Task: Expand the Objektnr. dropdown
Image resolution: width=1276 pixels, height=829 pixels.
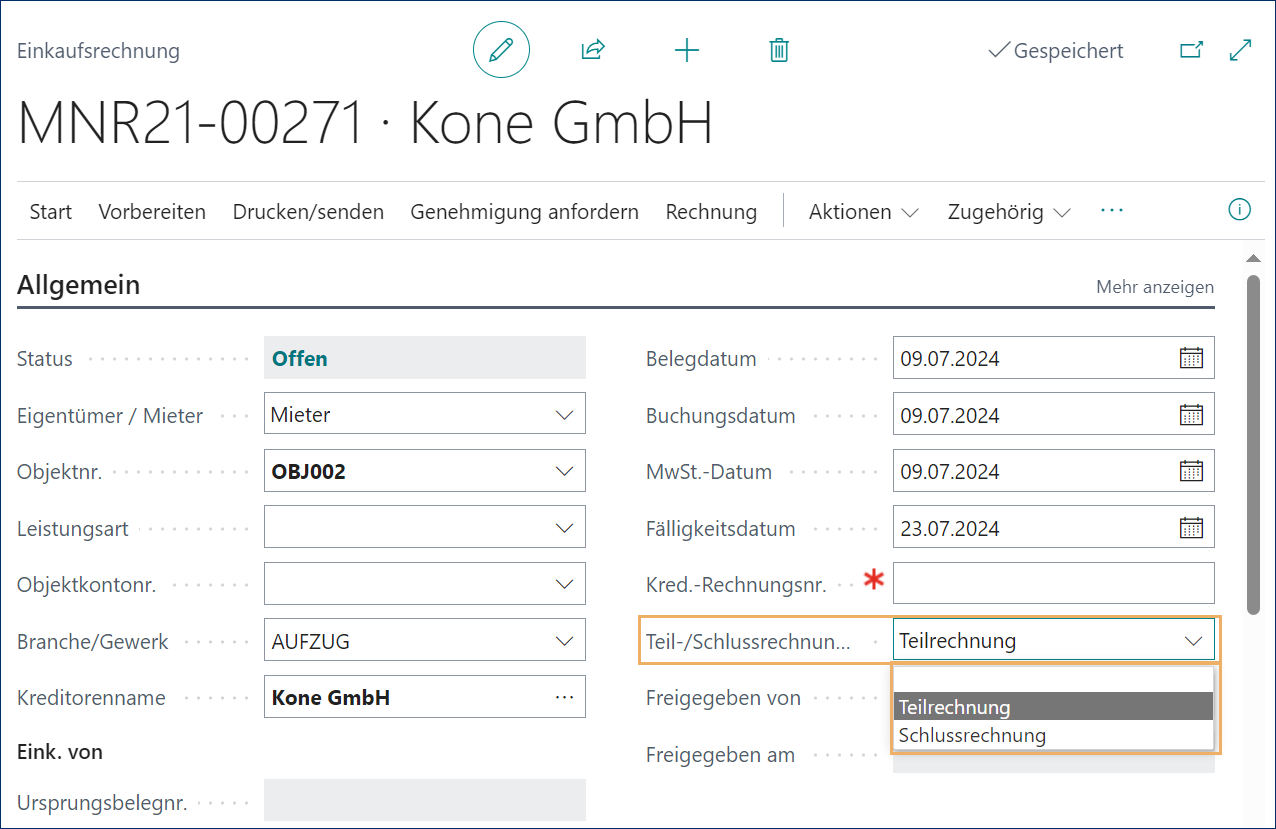Action: (567, 470)
